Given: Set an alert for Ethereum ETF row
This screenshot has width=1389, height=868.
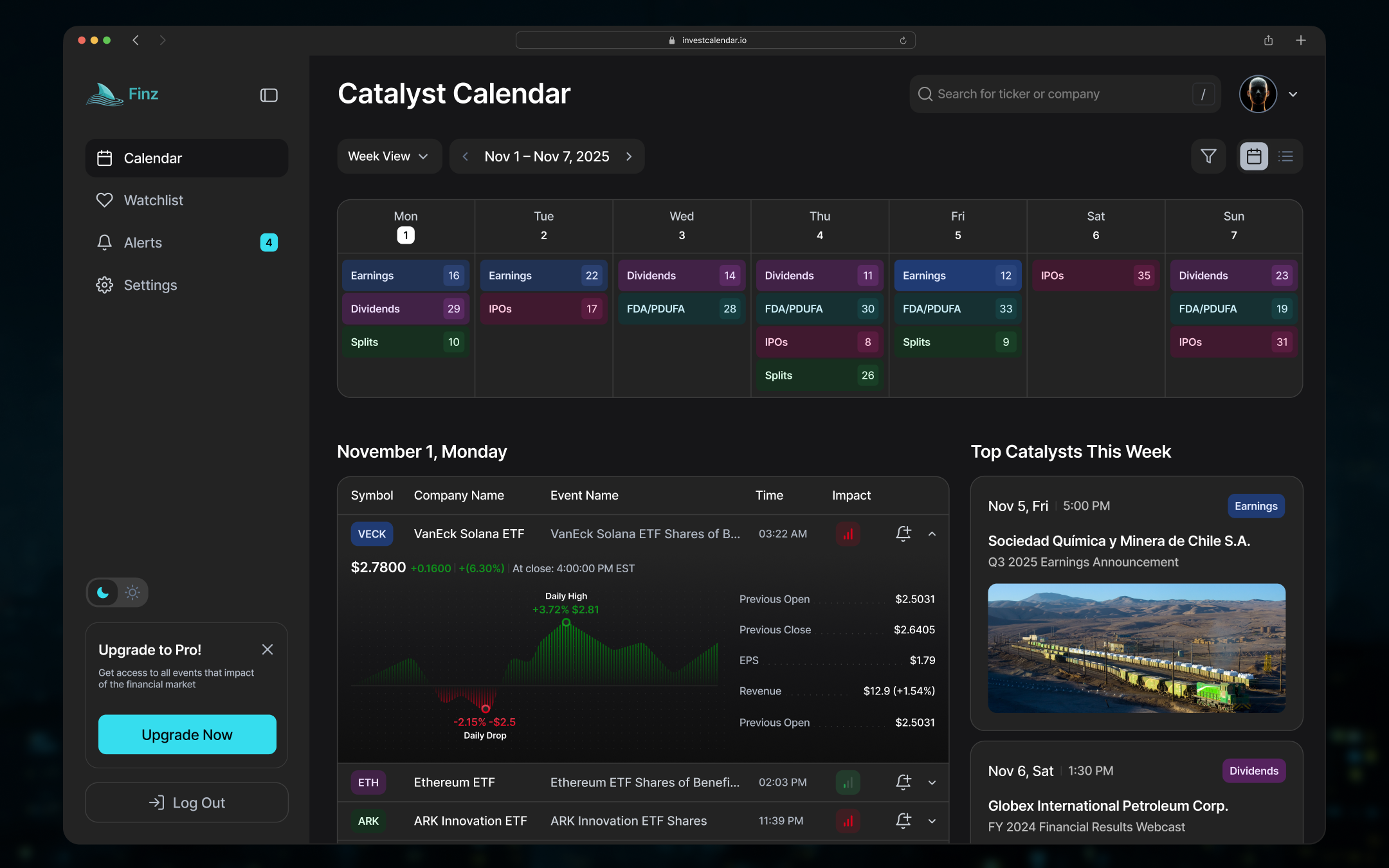Looking at the screenshot, I should tap(903, 782).
